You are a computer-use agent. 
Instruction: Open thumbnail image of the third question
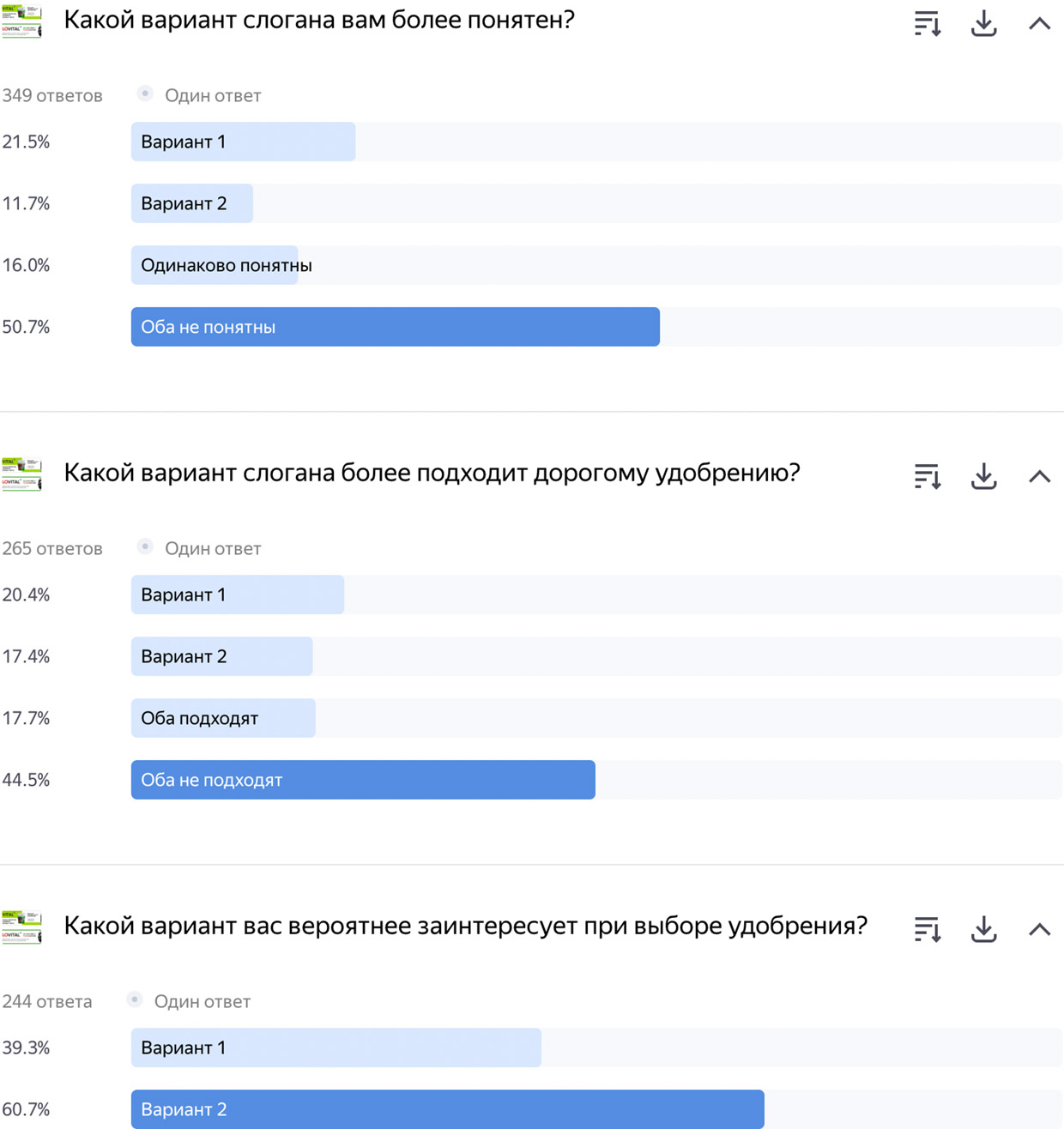(x=21, y=927)
